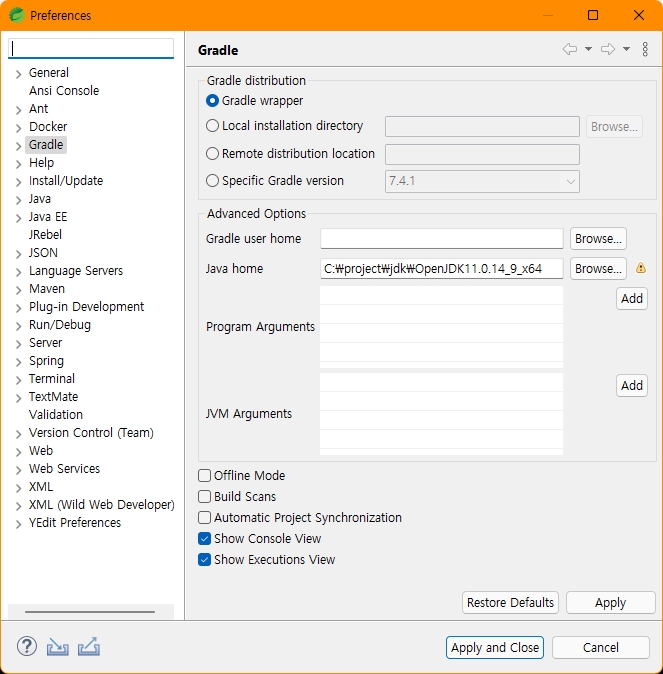Select Plug-in Development entry
Screen dimensions: 663x674
tap(86, 307)
